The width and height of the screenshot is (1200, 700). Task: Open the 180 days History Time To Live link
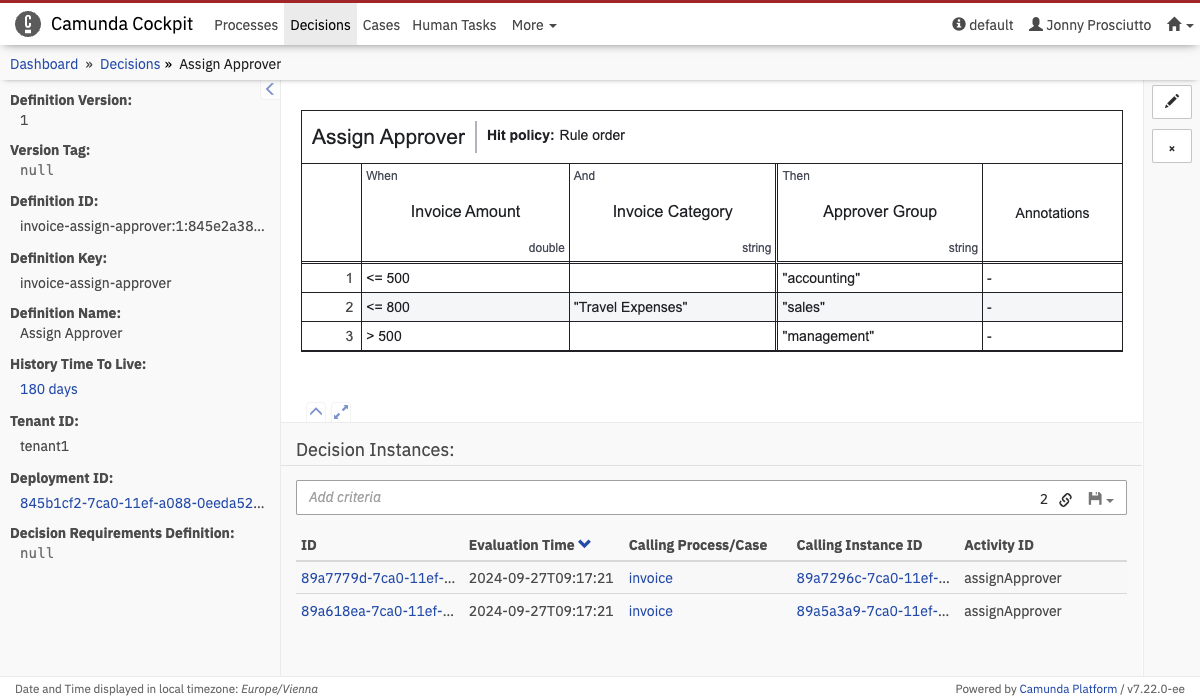tap(49, 389)
